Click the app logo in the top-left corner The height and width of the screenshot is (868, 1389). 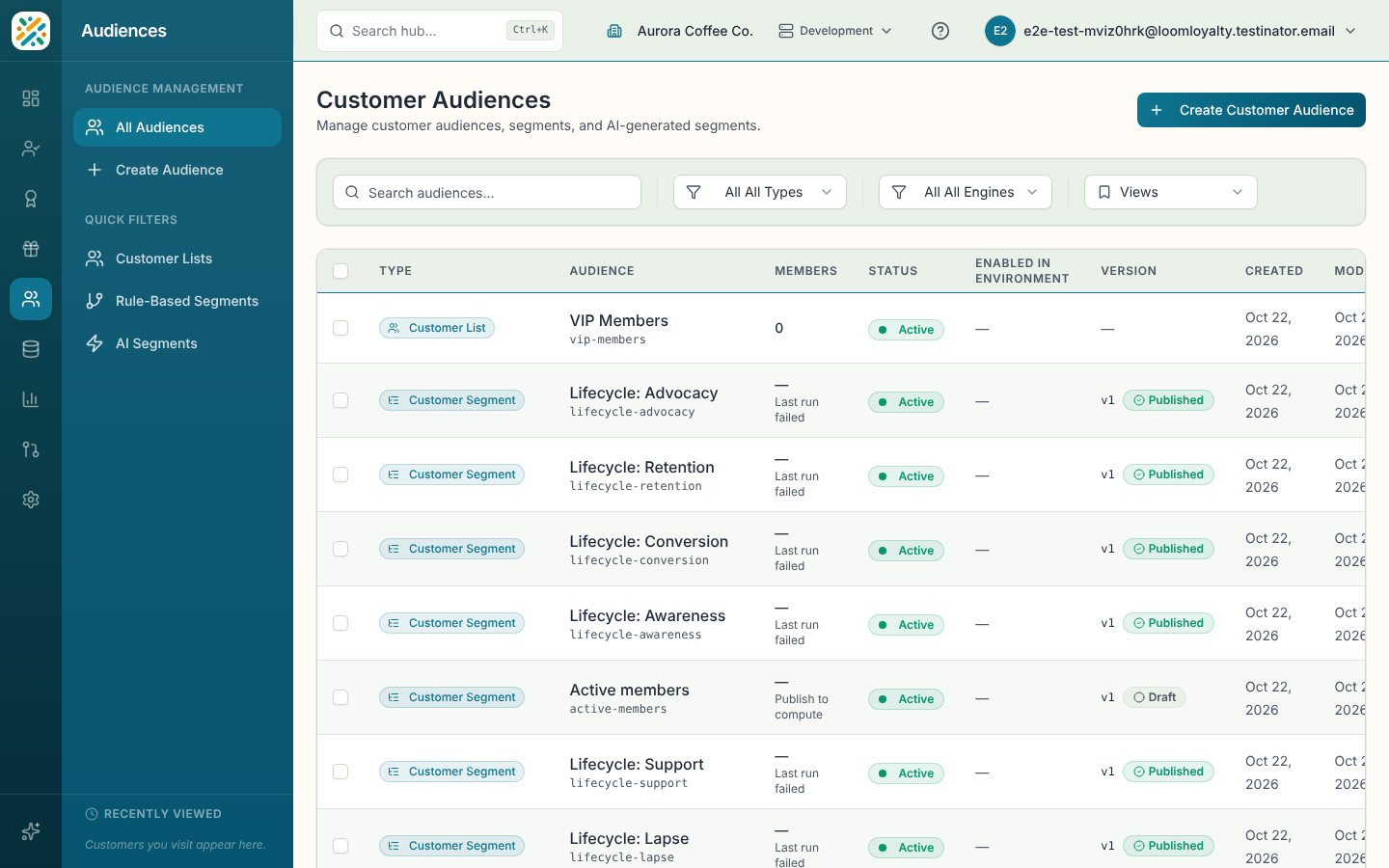click(31, 31)
